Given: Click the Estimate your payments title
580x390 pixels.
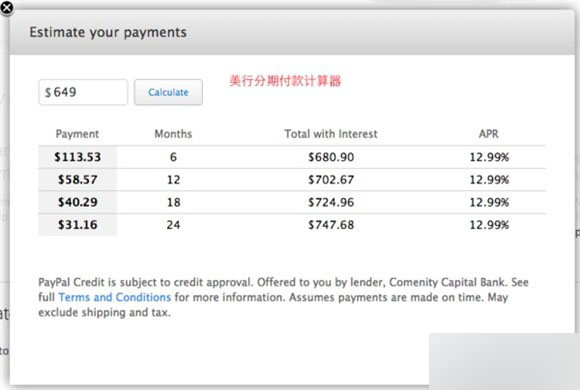Looking at the screenshot, I should (x=108, y=33).
